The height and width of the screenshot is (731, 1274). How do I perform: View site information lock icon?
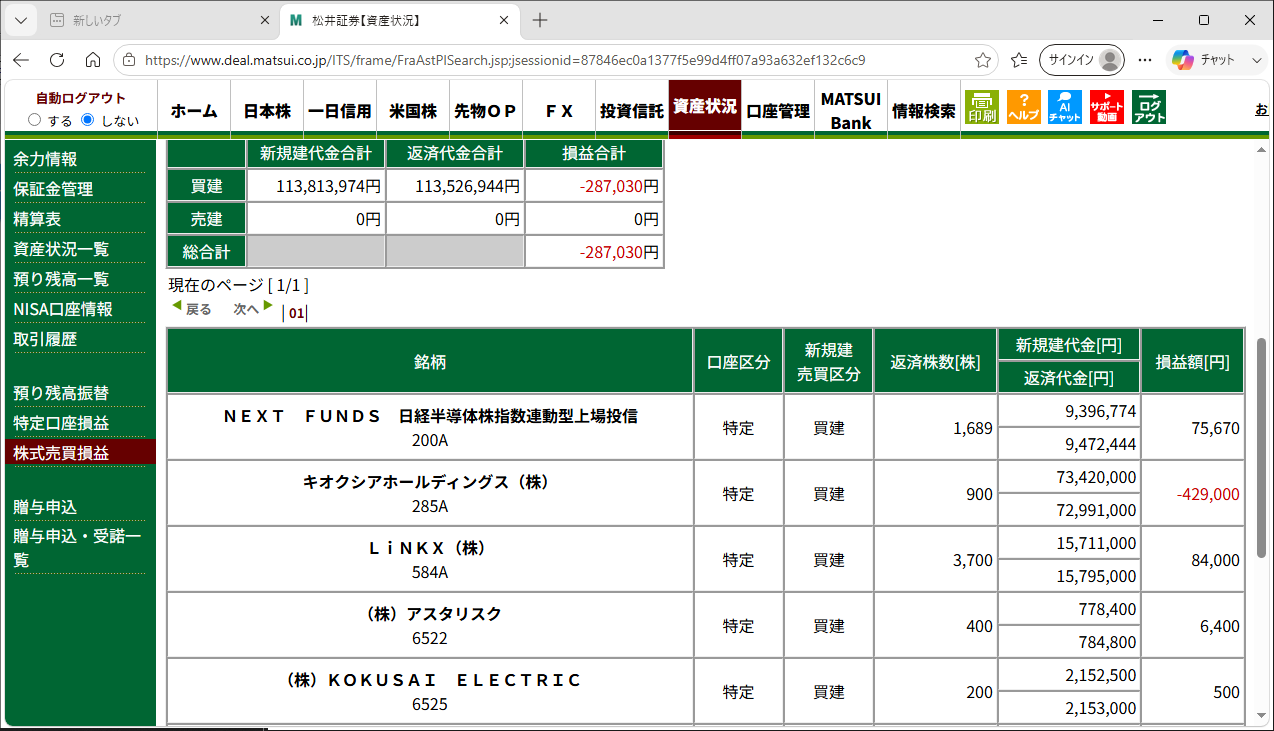tap(129, 60)
